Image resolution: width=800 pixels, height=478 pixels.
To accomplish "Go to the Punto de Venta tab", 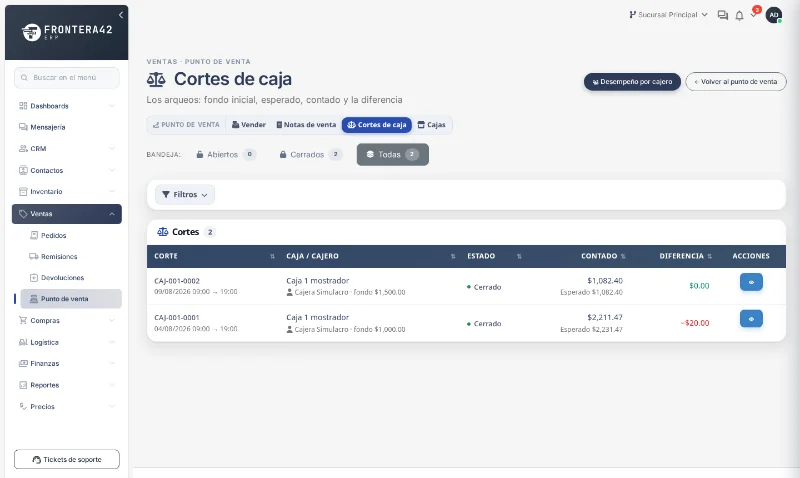I will coord(186,124).
